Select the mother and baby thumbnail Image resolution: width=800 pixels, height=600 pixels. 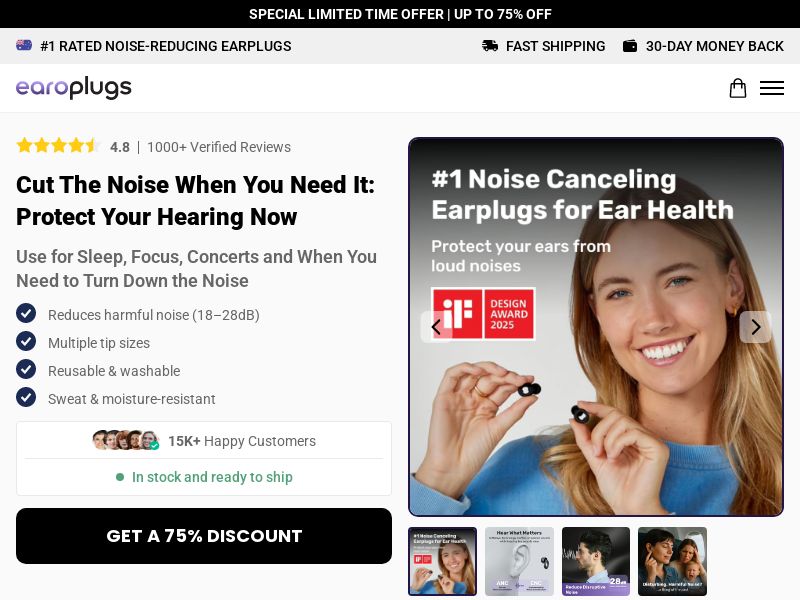672,561
